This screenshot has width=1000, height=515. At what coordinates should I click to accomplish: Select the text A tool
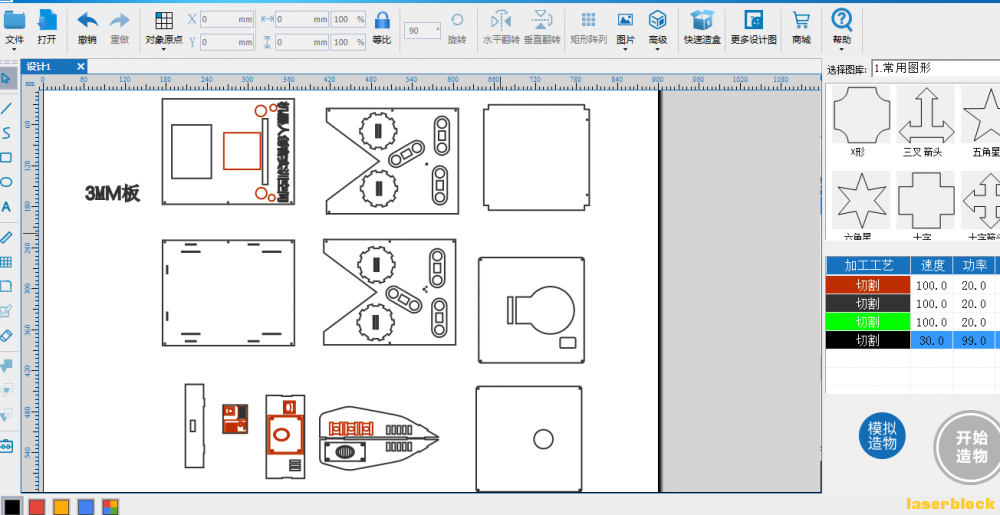[x=6, y=208]
